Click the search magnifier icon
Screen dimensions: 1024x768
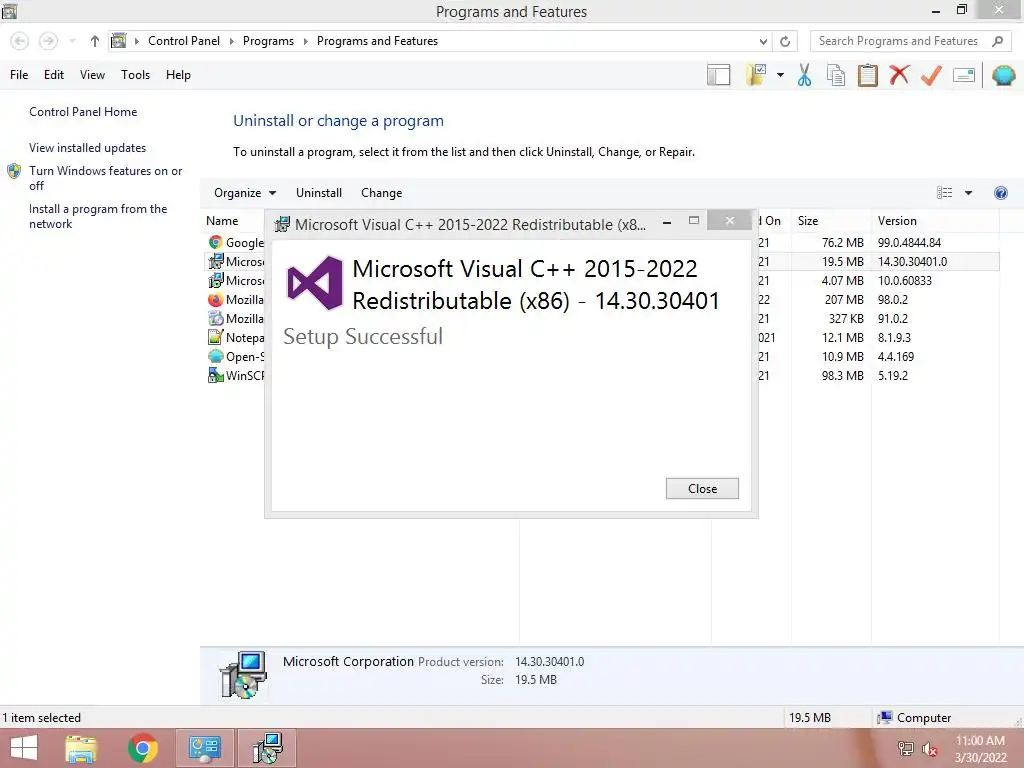click(x=997, y=41)
